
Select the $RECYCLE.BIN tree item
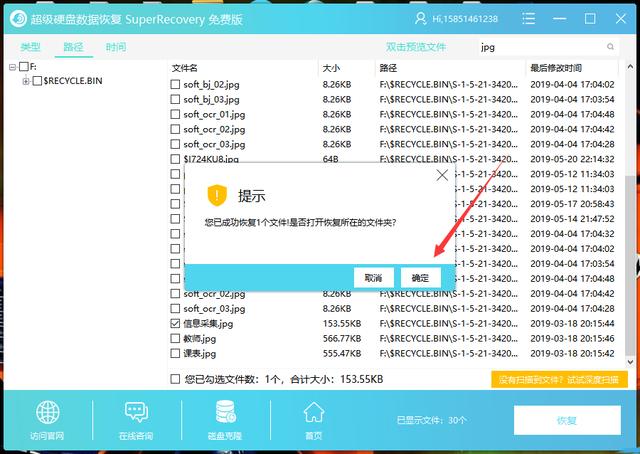pyautogui.click(x=73, y=81)
